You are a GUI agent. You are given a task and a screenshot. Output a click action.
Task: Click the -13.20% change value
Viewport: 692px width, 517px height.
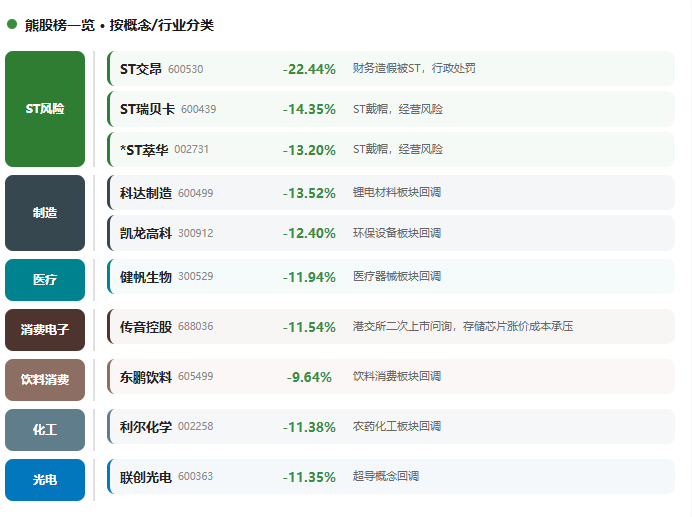(309, 150)
